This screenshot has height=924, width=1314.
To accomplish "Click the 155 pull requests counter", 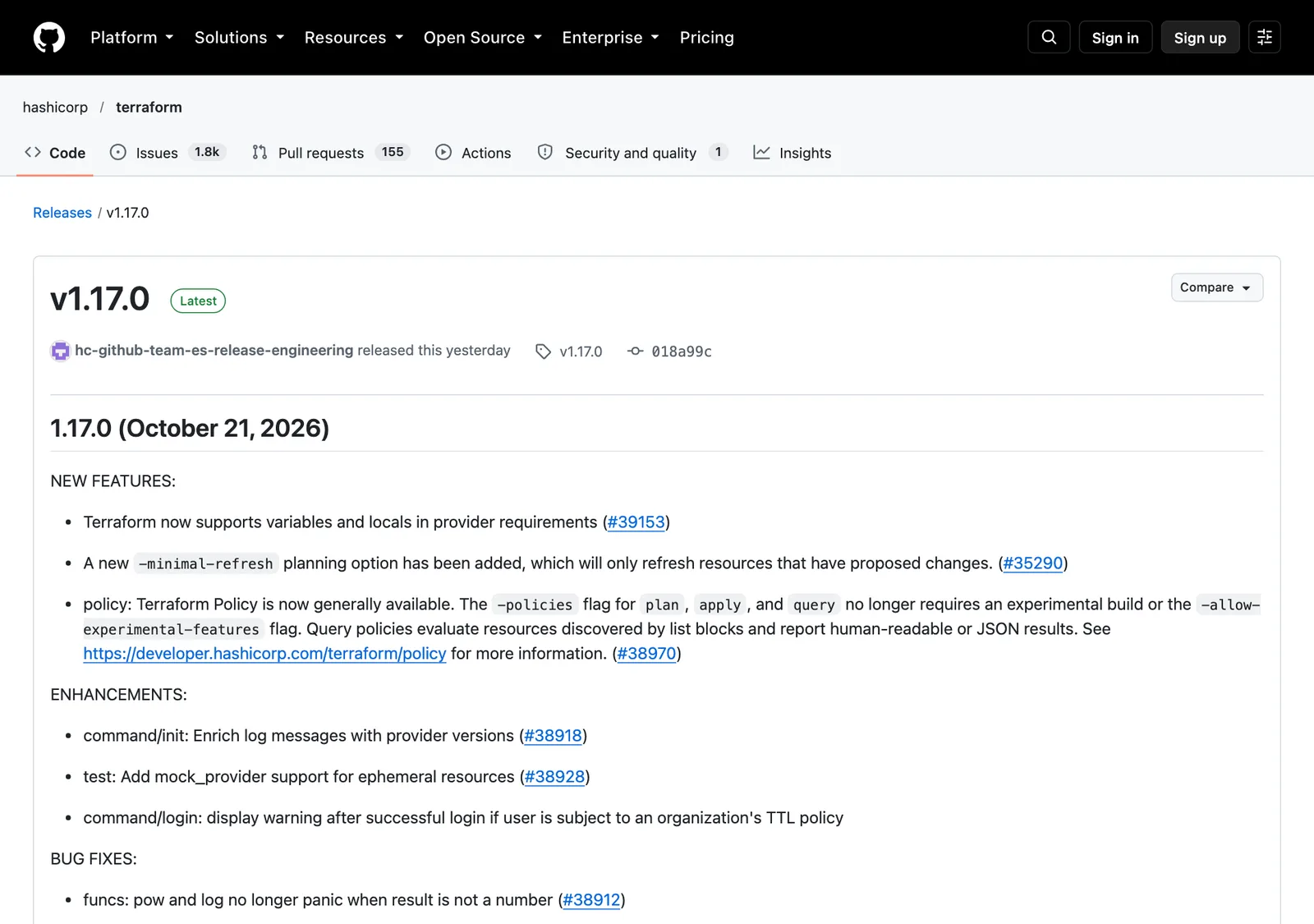I will (x=393, y=152).
